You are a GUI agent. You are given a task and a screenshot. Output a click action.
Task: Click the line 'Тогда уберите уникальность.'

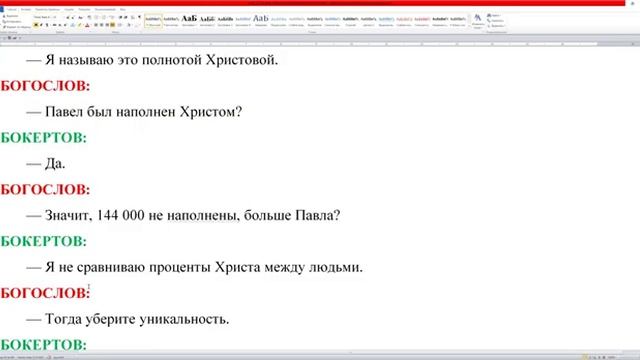pos(128,319)
